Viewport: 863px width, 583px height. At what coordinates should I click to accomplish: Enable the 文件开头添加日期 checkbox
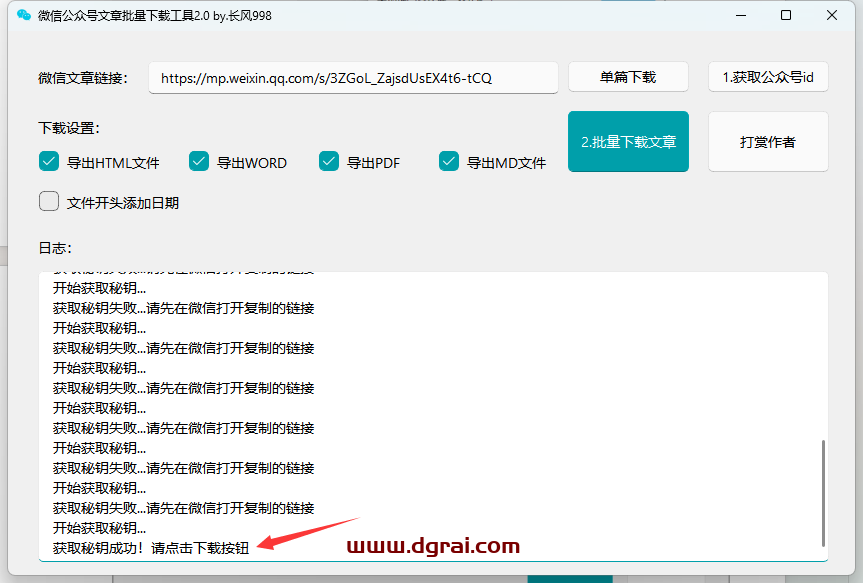pos(49,201)
